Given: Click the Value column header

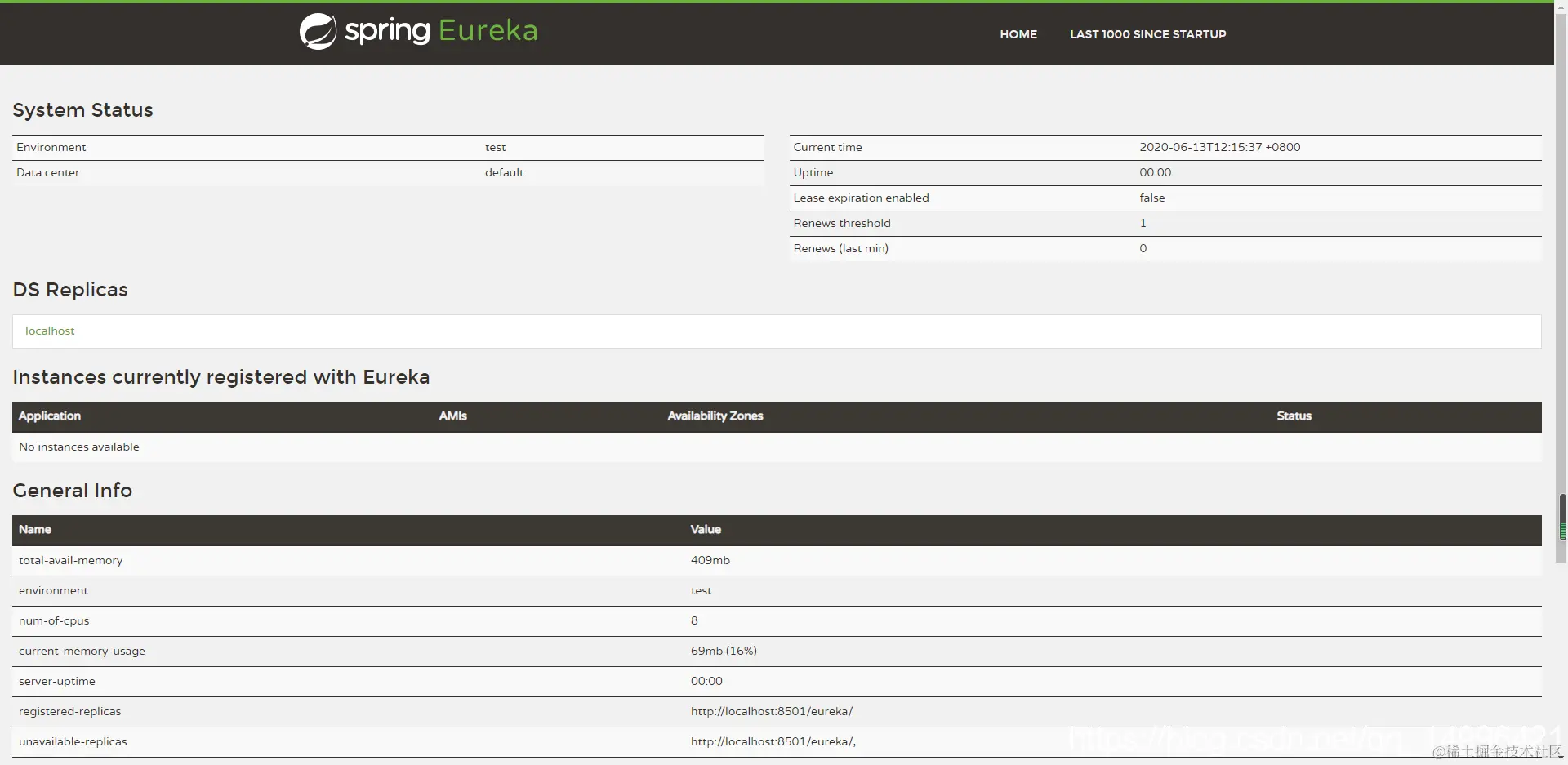Looking at the screenshot, I should click(706, 529).
